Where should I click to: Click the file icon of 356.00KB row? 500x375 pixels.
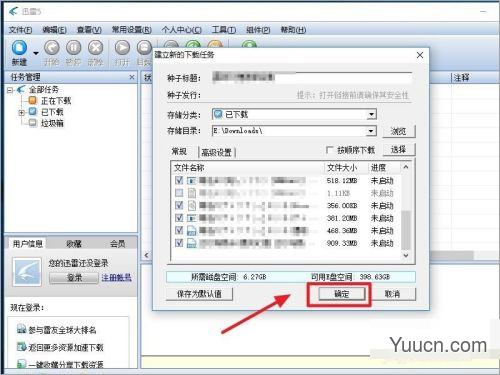[191, 205]
